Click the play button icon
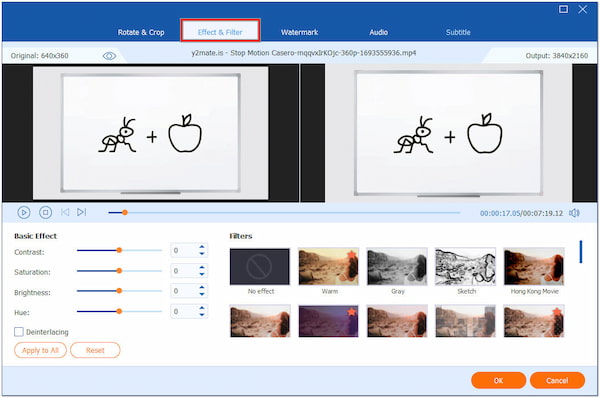The height and width of the screenshot is (398, 600). click(24, 212)
